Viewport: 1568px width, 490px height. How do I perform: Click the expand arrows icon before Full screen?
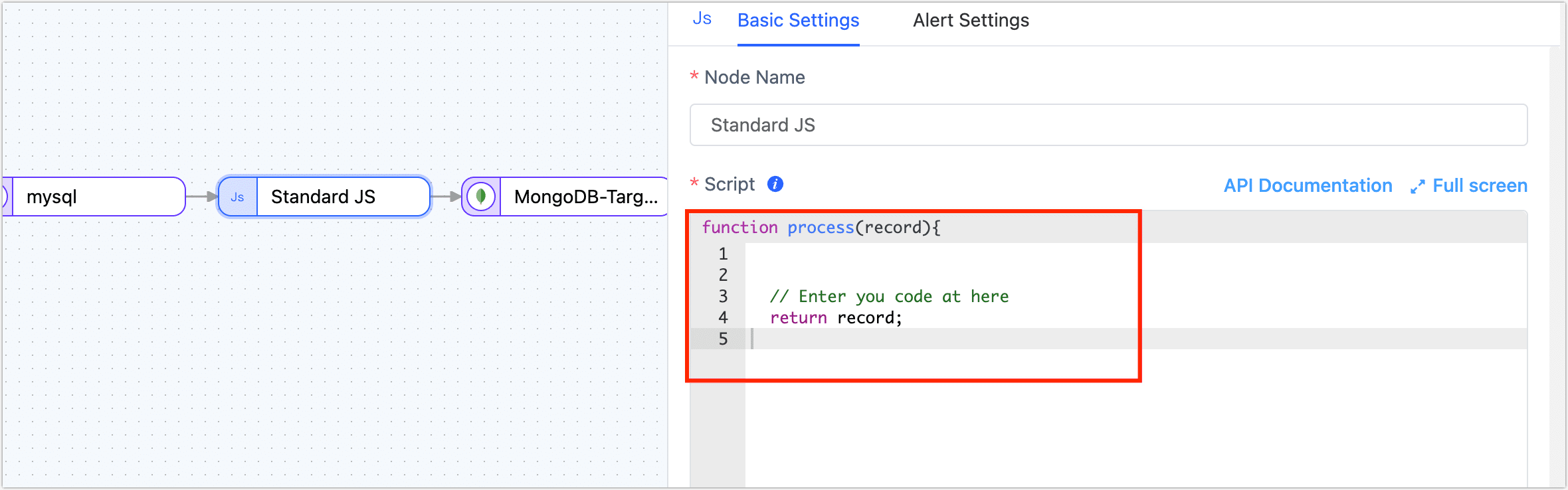click(x=1417, y=187)
